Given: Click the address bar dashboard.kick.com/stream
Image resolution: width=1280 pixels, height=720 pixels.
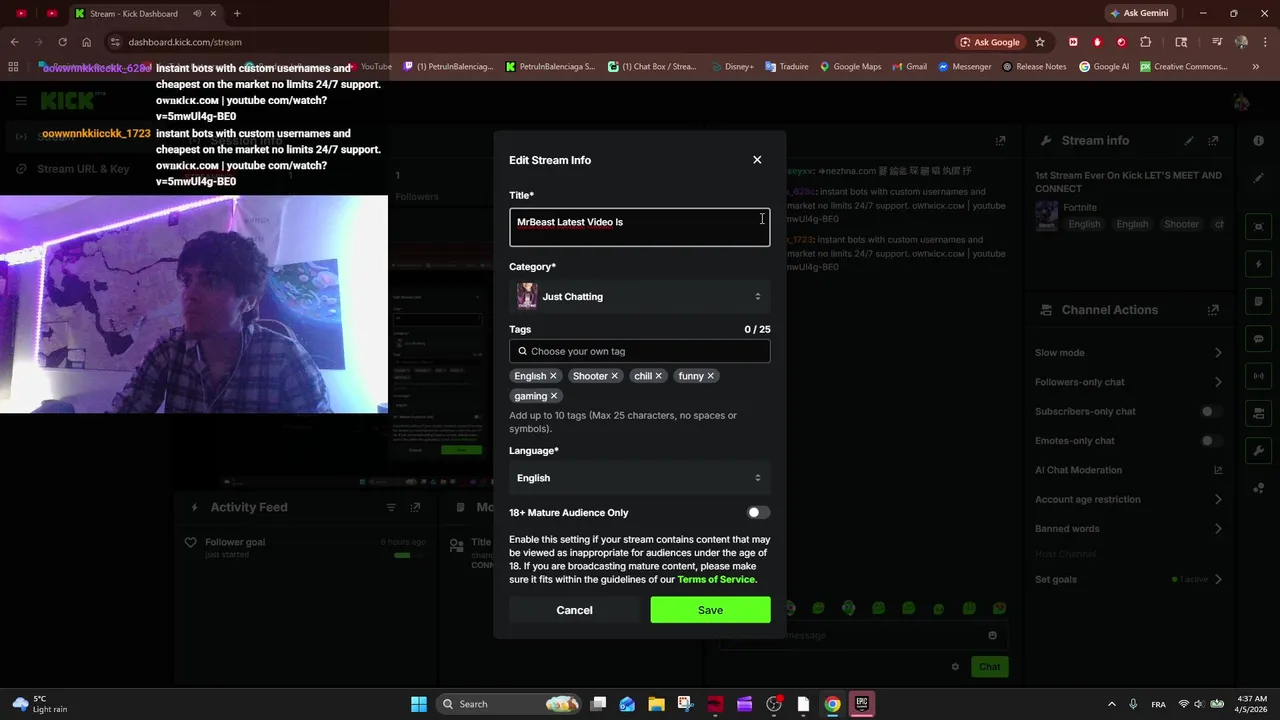Looking at the screenshot, I should pyautogui.click(x=185, y=42).
